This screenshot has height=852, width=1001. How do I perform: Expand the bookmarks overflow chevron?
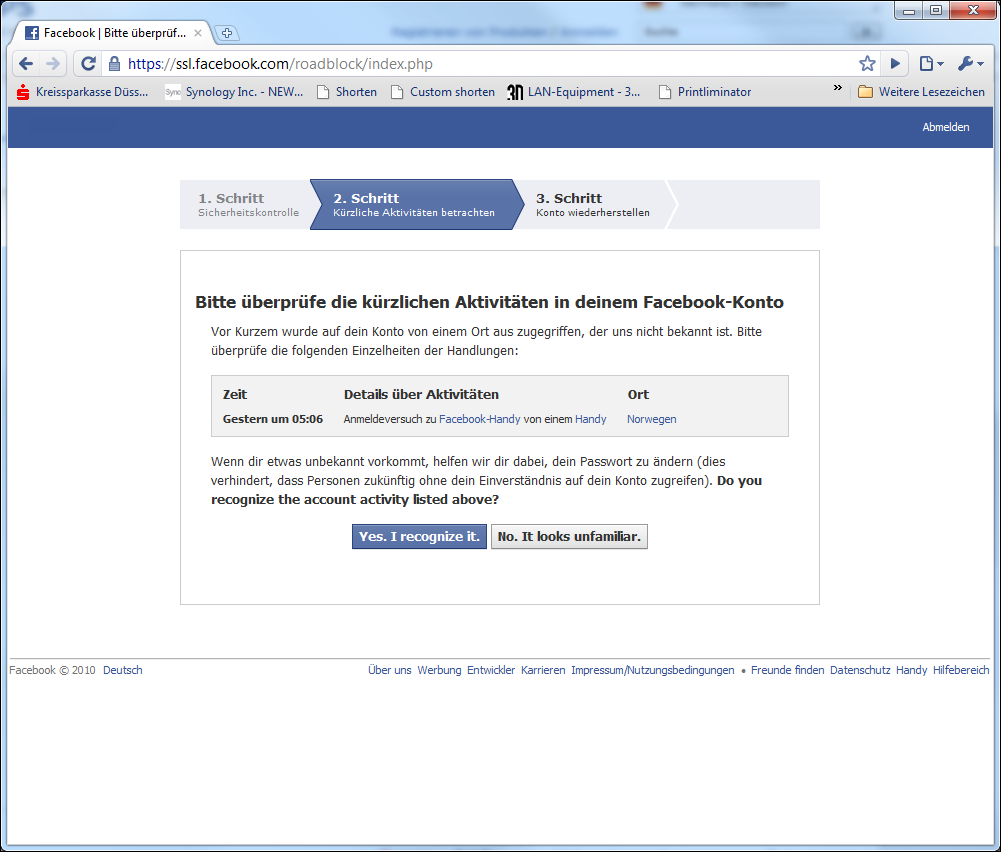pyautogui.click(x=838, y=87)
